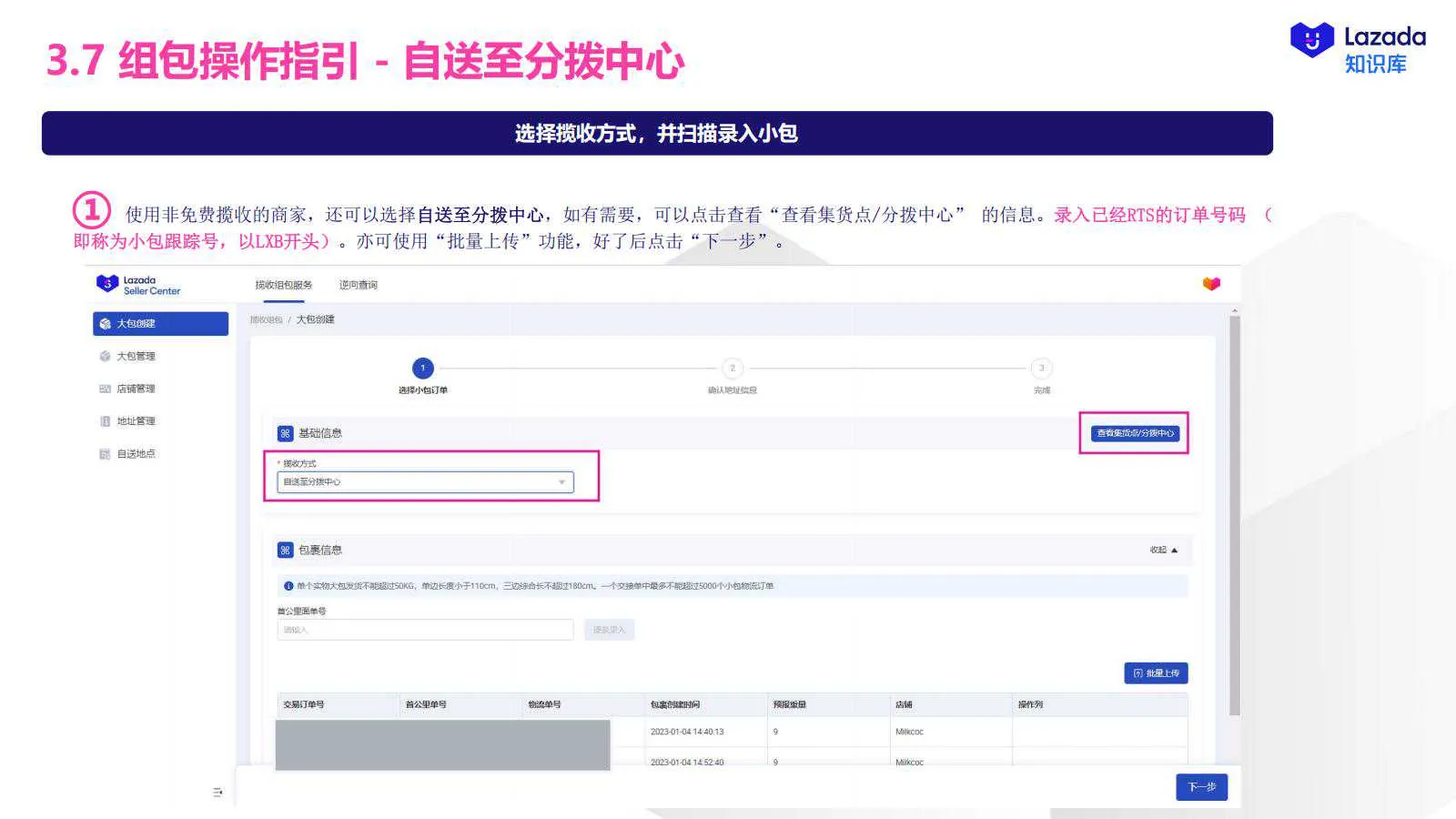Screen dimensions: 1456x819
Task: Expand the sidebar menu toggle at bottom left
Action: click(x=217, y=791)
